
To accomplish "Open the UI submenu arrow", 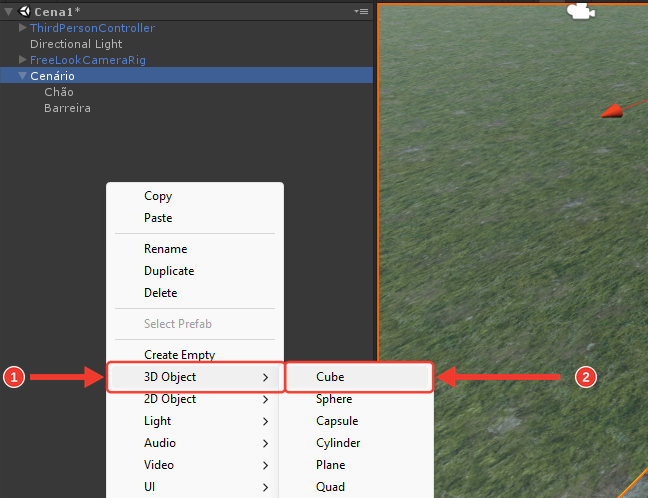I will point(265,488).
